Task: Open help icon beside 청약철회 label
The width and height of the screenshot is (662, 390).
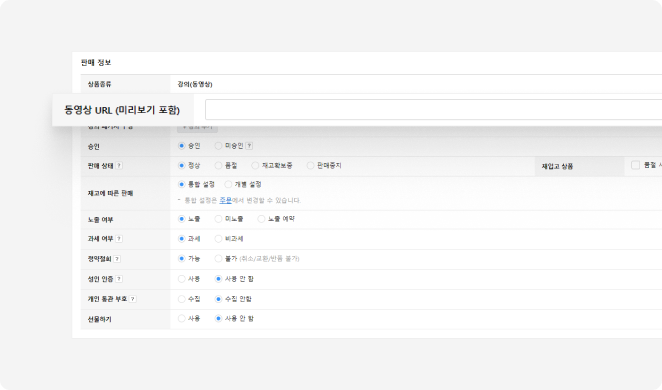Action: 117,259
